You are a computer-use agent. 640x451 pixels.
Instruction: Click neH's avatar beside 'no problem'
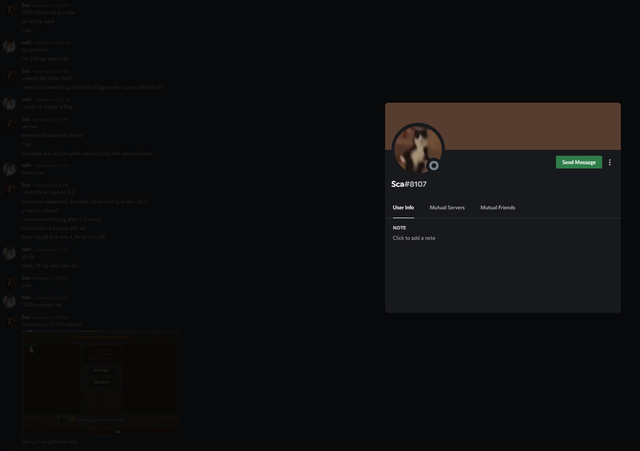(9, 46)
